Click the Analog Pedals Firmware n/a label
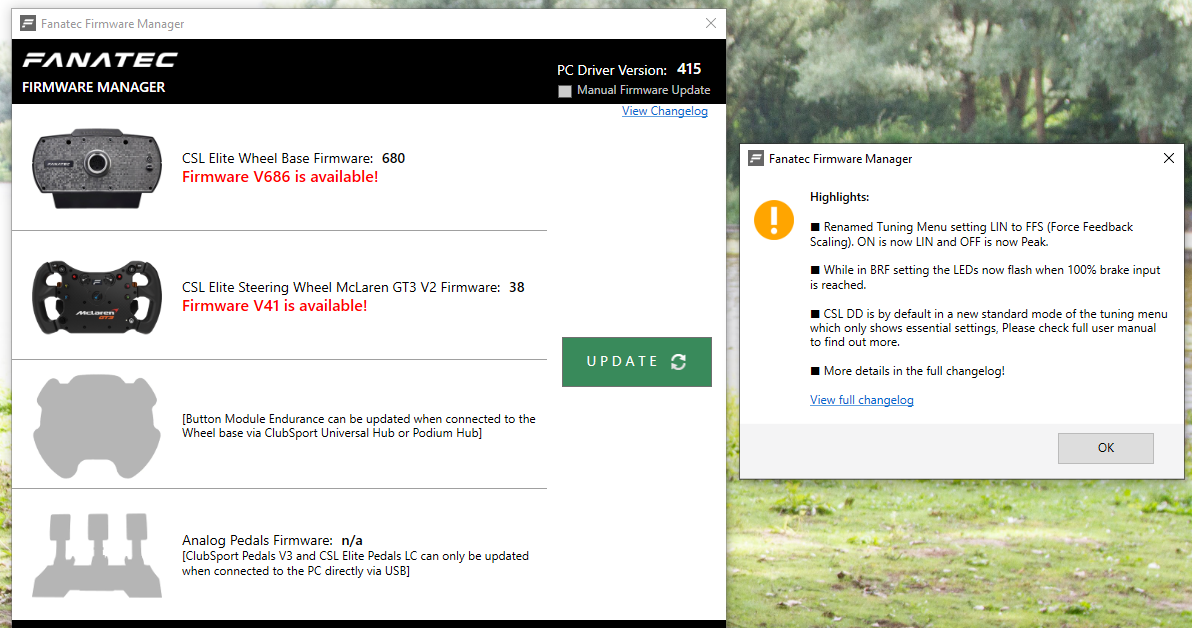 tap(272, 540)
